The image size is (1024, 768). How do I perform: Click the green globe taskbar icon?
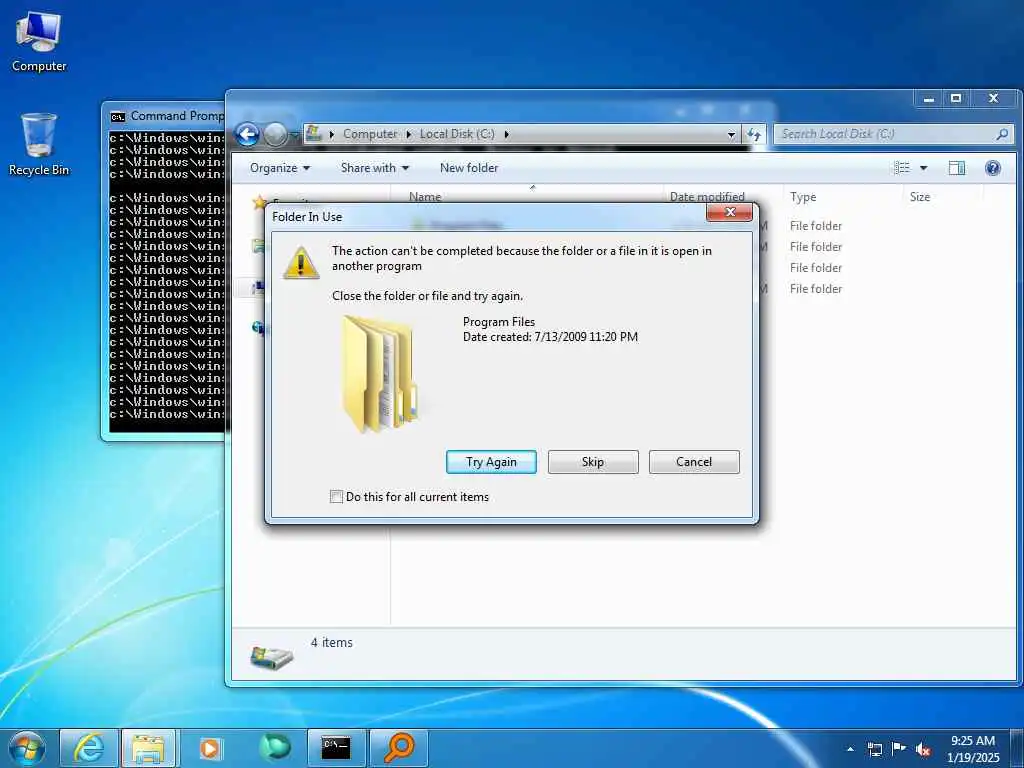(274, 748)
